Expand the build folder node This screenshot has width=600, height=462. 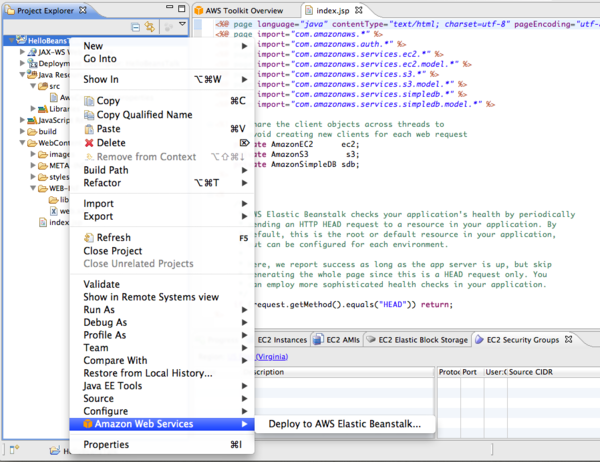[x=22, y=131]
